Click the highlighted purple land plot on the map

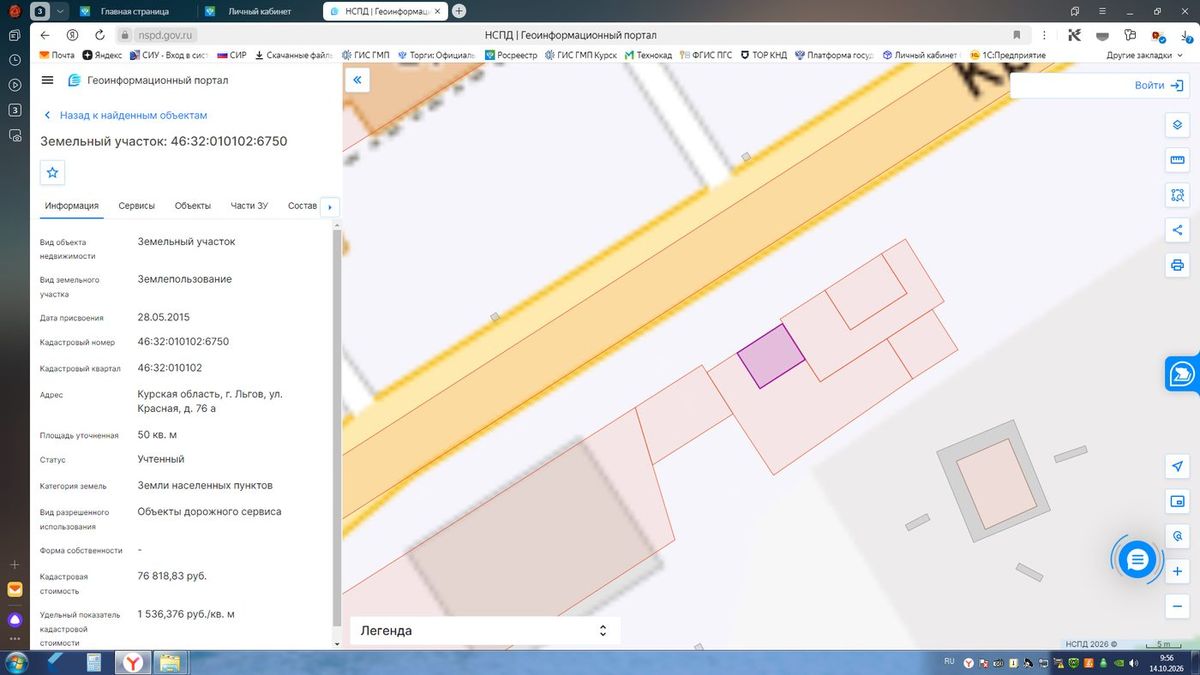coord(771,356)
